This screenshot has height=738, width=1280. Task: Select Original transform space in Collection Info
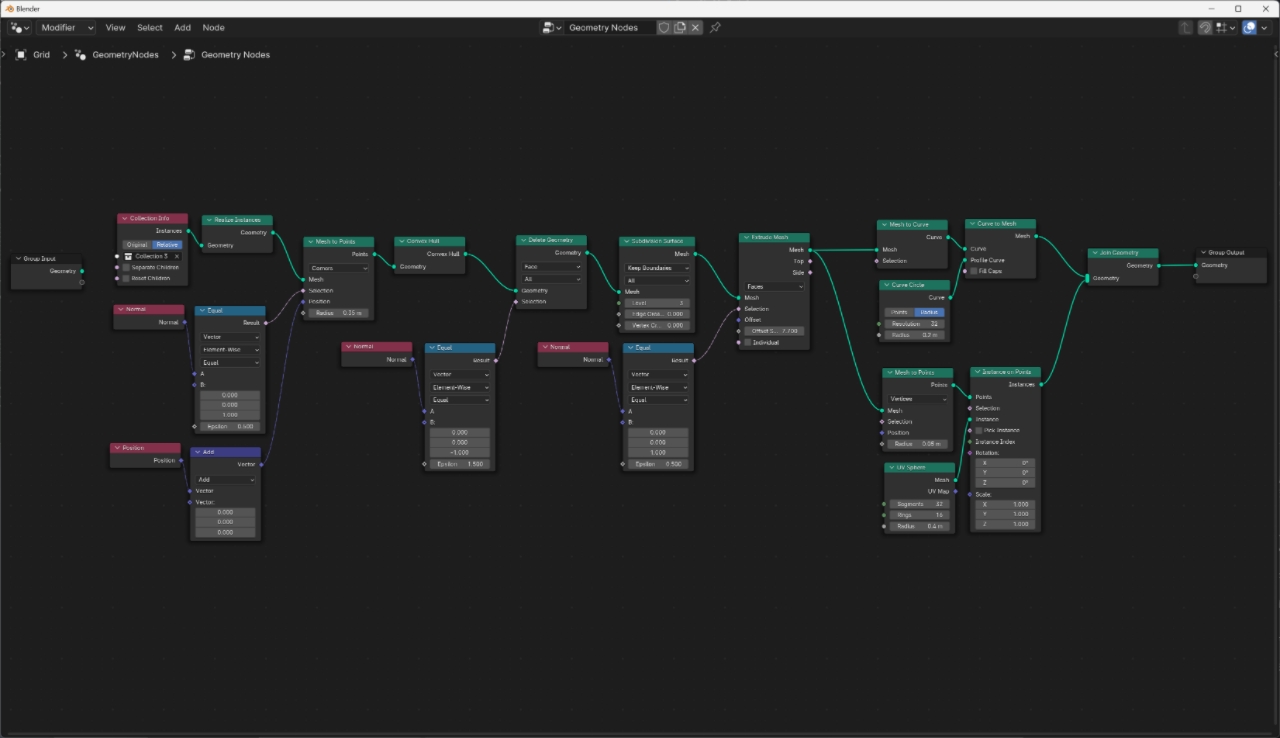coord(137,244)
